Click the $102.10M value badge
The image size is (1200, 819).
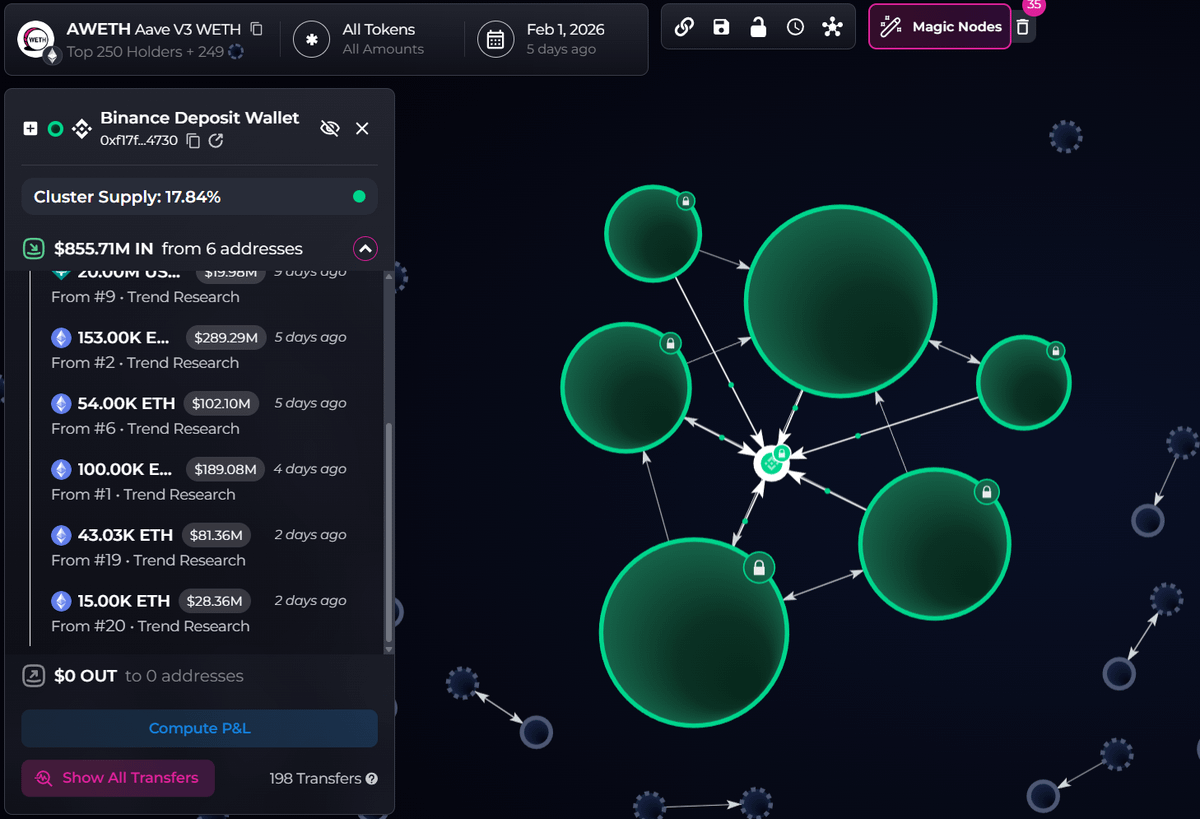click(222, 403)
